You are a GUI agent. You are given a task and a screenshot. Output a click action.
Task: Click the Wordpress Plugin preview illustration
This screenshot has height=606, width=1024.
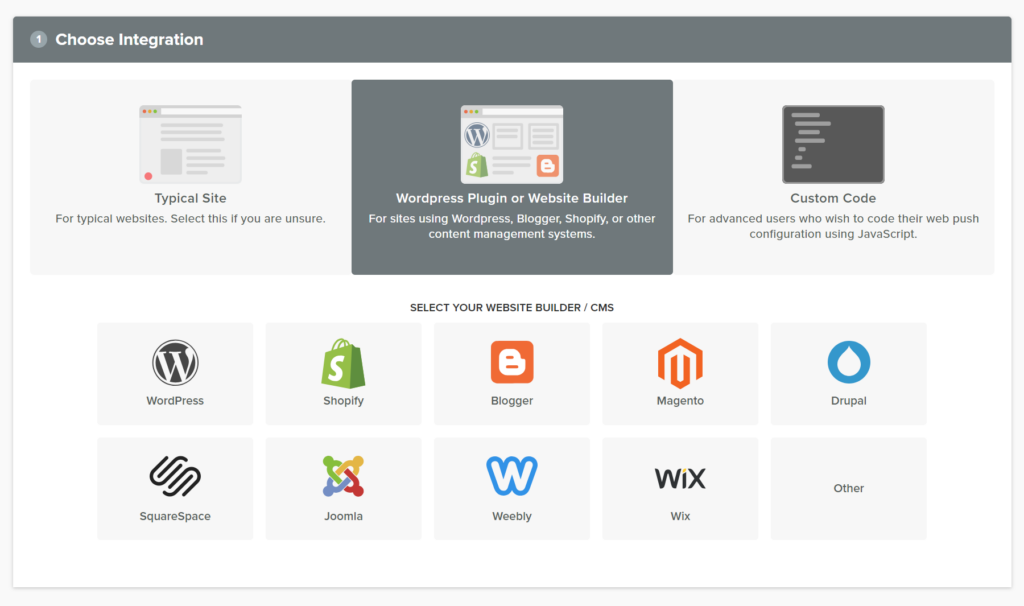(511, 143)
